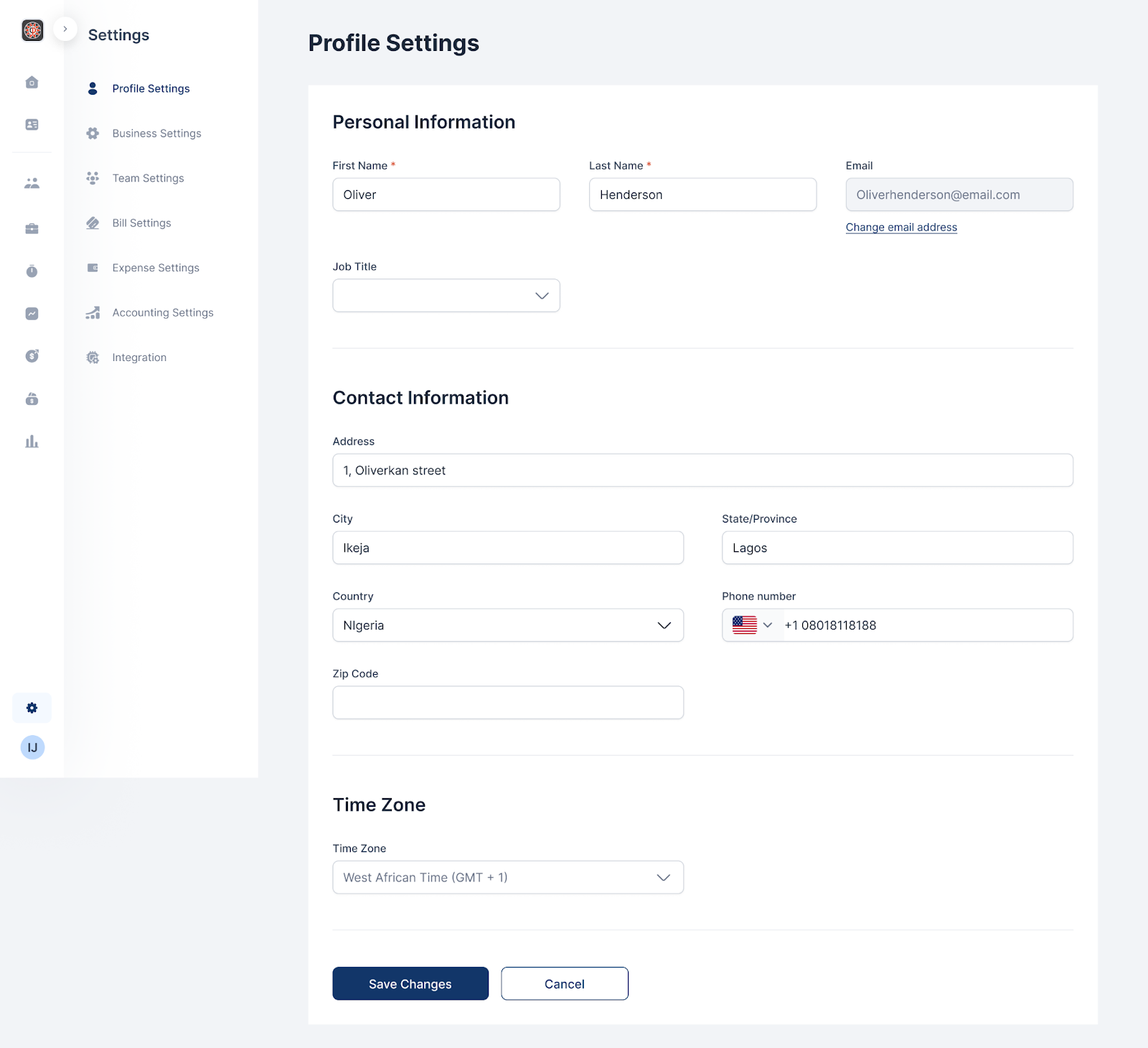Click the Change email address link
Screen dimensions: 1148x1048
coord(900,228)
